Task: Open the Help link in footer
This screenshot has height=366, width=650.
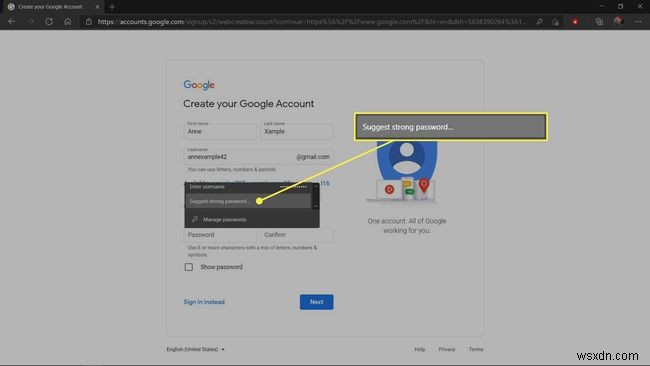Action: [420, 349]
